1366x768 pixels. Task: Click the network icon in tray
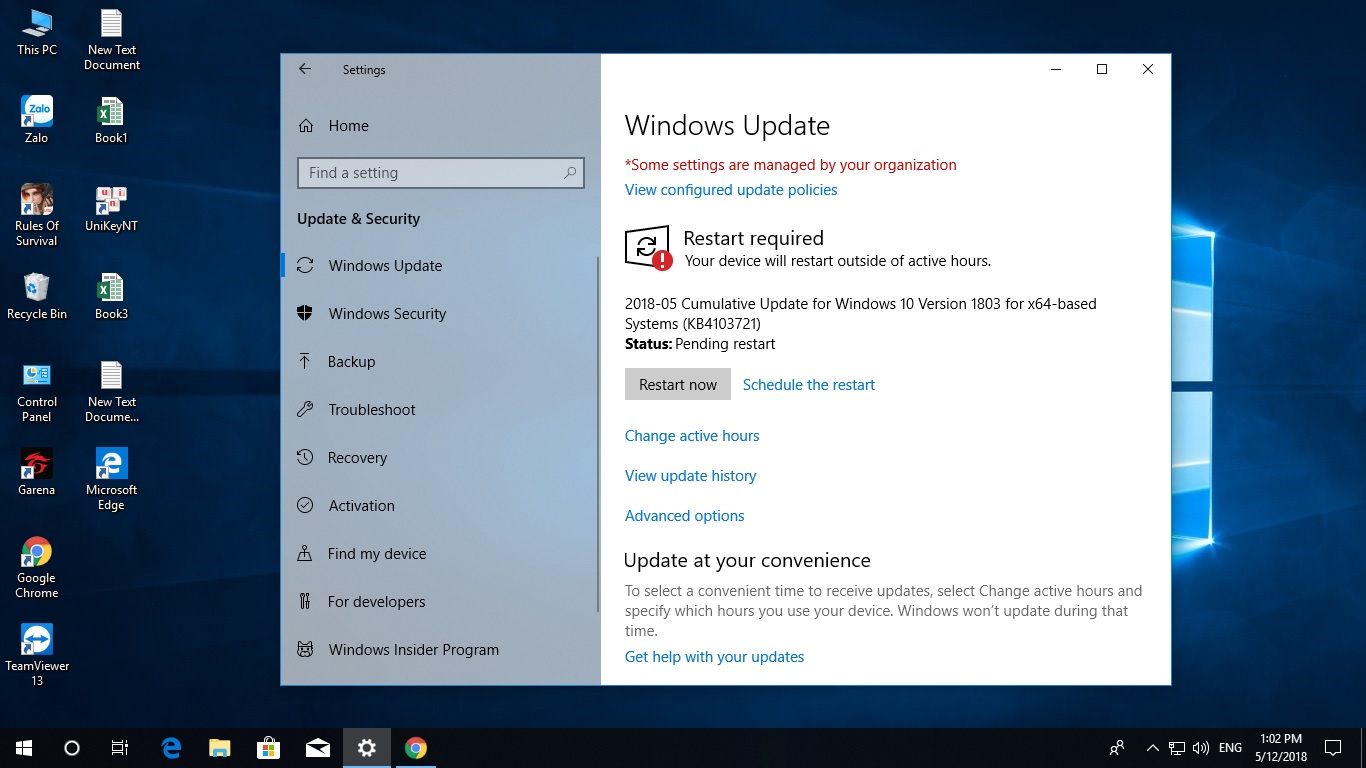(x=1177, y=748)
